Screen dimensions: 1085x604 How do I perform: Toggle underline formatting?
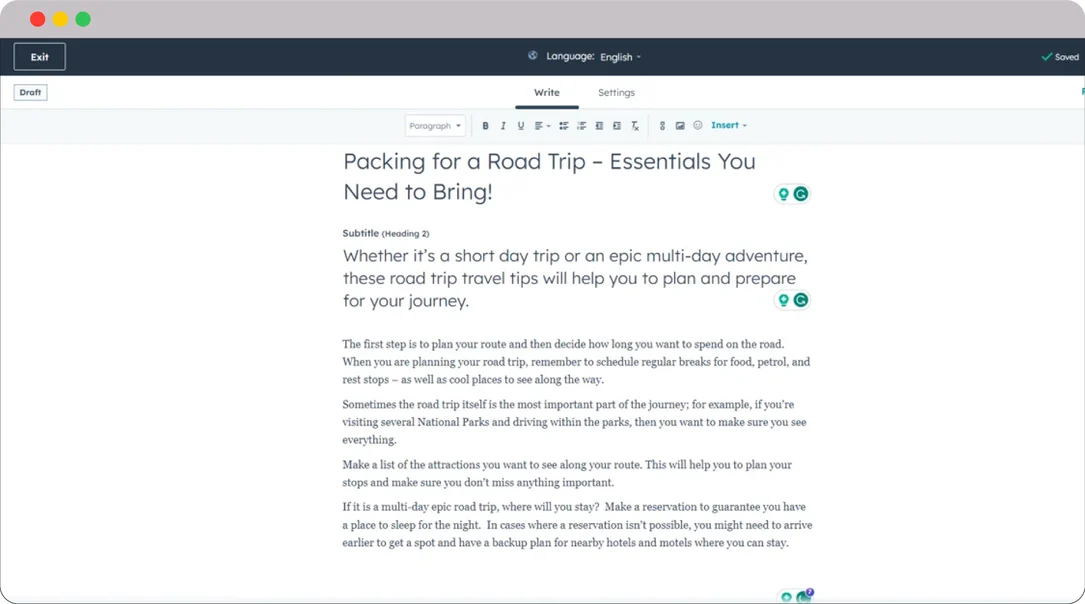520,126
